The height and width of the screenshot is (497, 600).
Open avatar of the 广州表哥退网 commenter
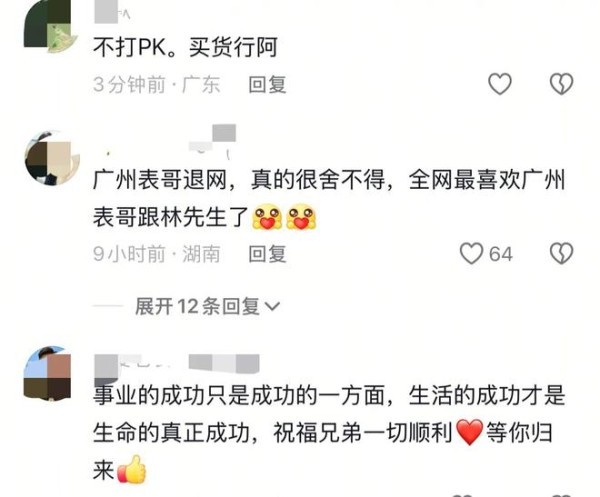(x=52, y=158)
